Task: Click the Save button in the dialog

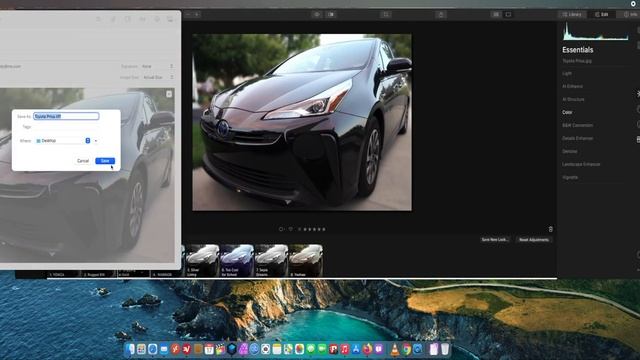Action: (105, 161)
